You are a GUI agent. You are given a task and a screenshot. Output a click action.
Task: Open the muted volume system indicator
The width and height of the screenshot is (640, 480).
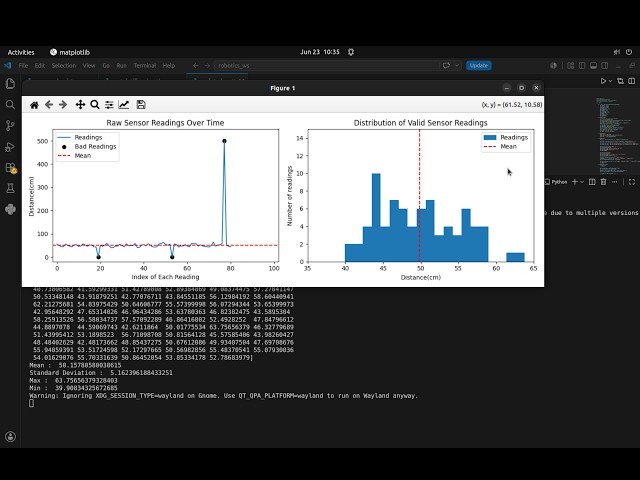[617, 52]
